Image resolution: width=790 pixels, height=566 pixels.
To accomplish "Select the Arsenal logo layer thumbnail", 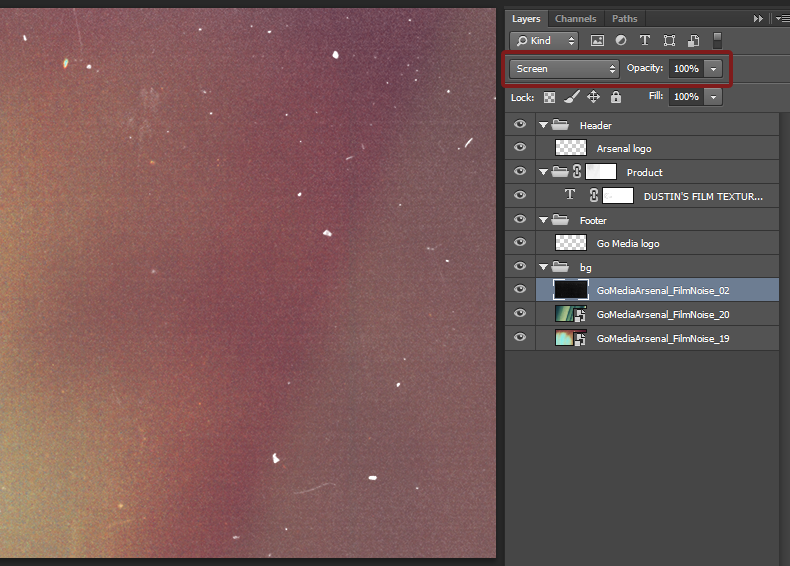I will 570,148.
